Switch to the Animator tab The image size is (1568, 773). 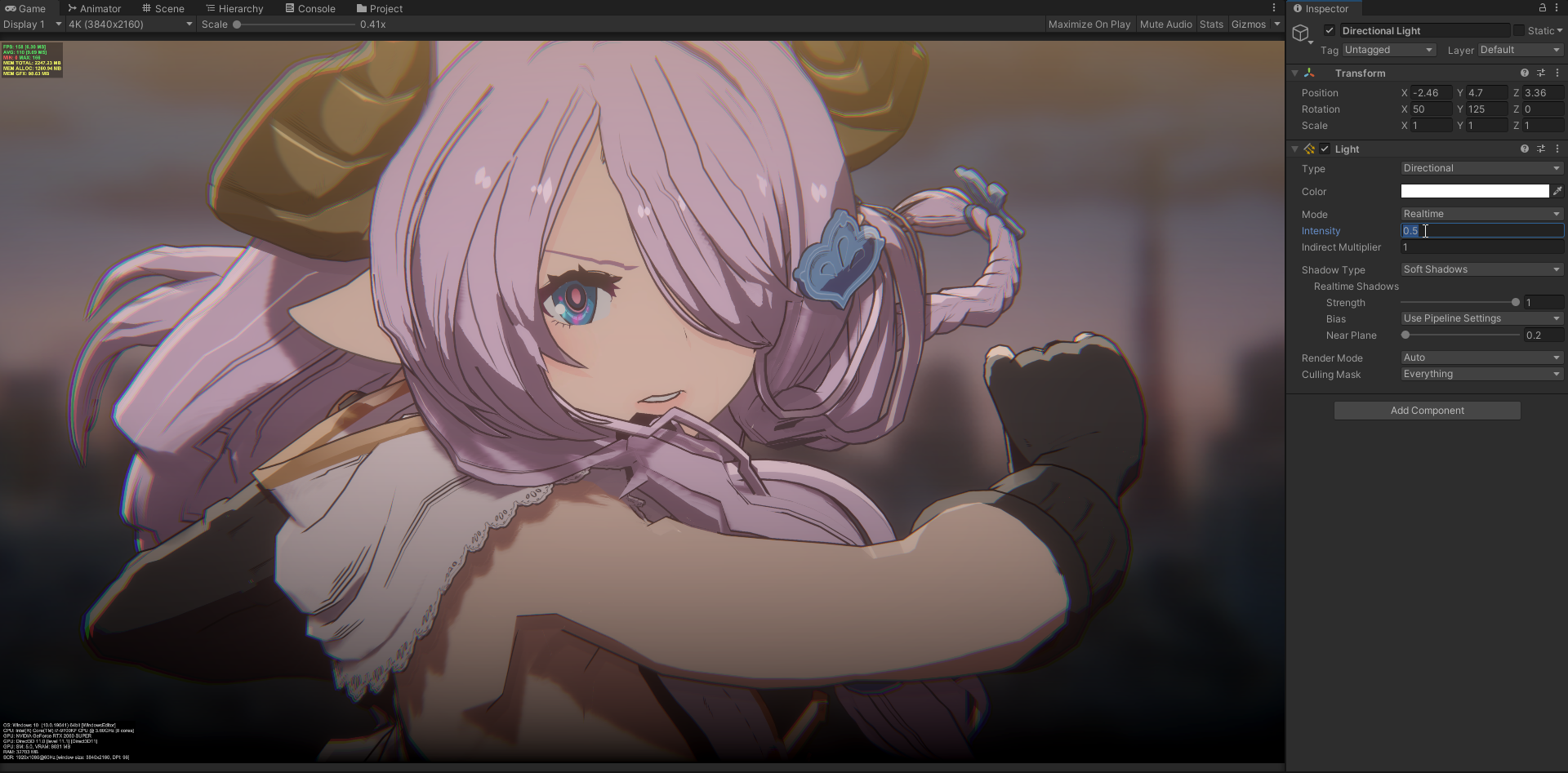pos(95,9)
